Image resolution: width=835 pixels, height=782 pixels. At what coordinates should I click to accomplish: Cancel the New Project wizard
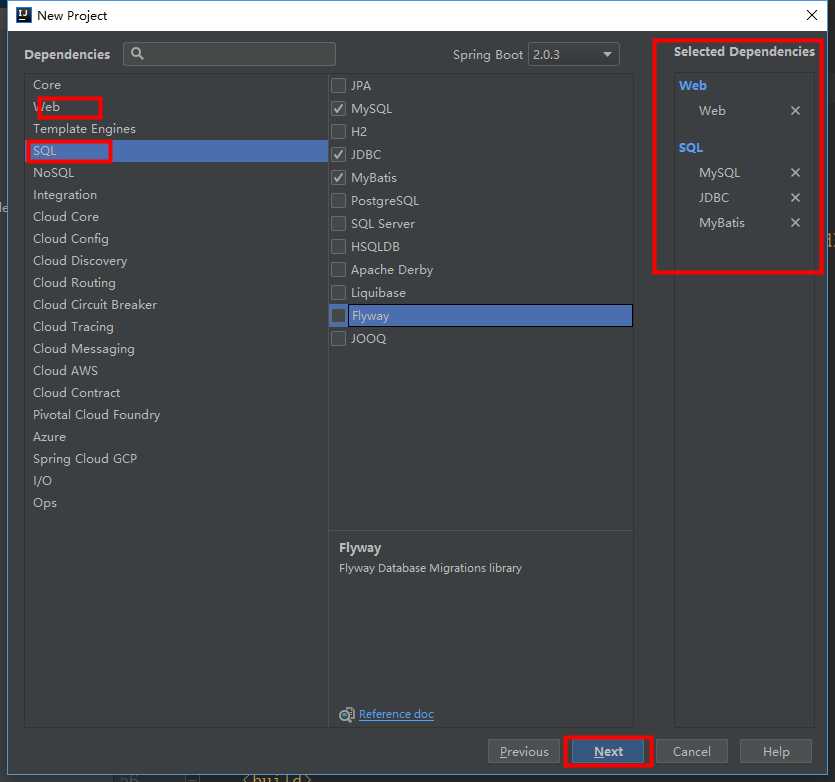click(691, 751)
